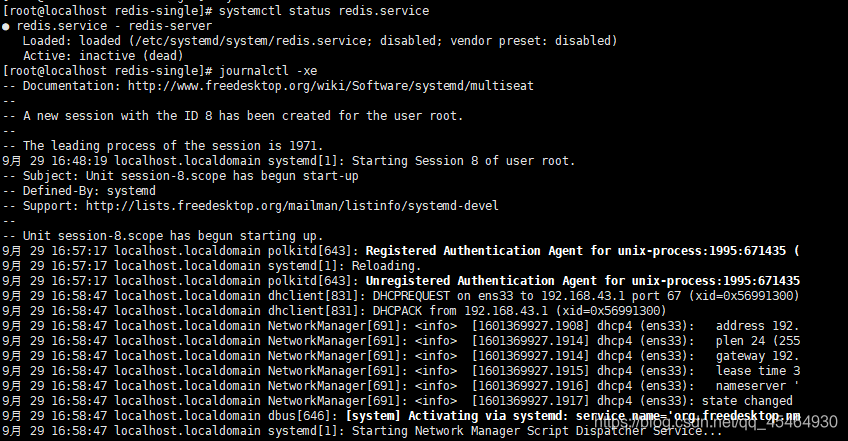Click 'Unit session-8.scope has begun starting up.' line
This screenshot has height=441, width=848.
click(x=163, y=236)
